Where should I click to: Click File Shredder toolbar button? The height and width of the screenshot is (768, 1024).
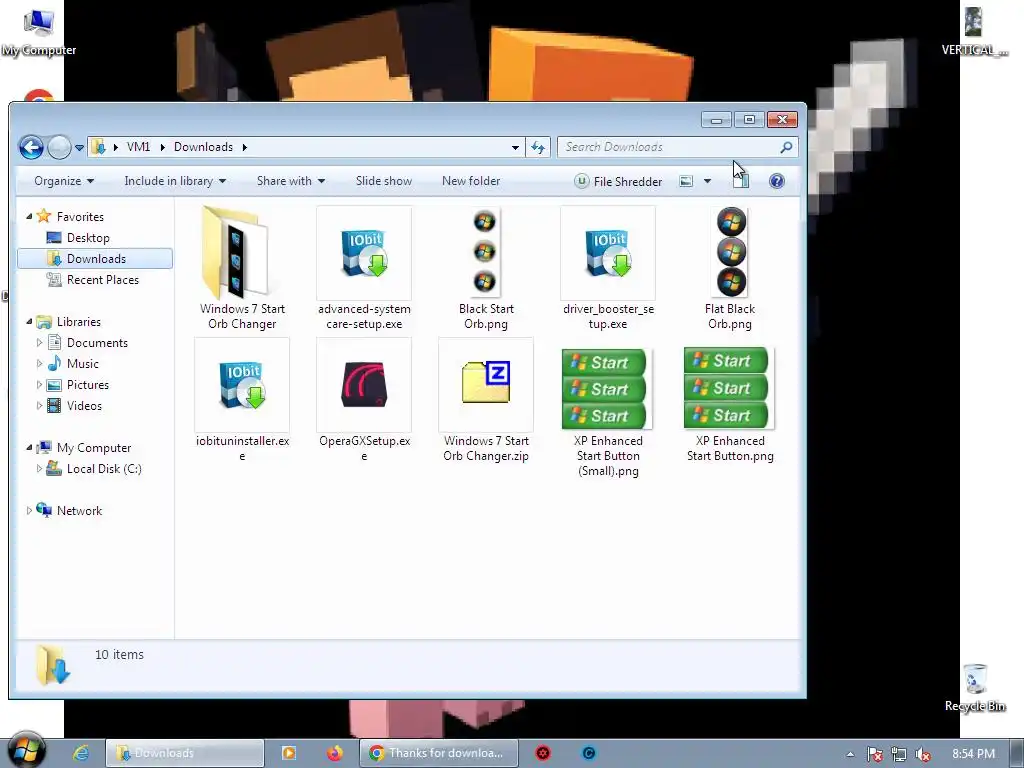[618, 181]
